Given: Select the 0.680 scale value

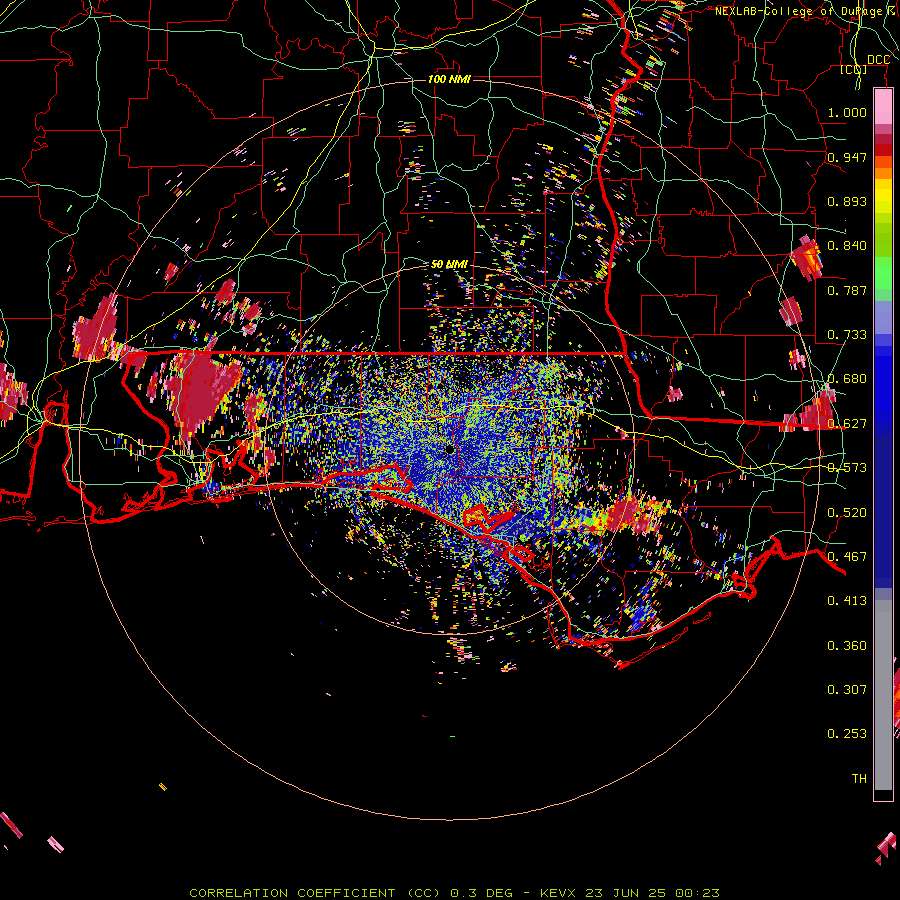Looking at the screenshot, I should coord(847,379).
